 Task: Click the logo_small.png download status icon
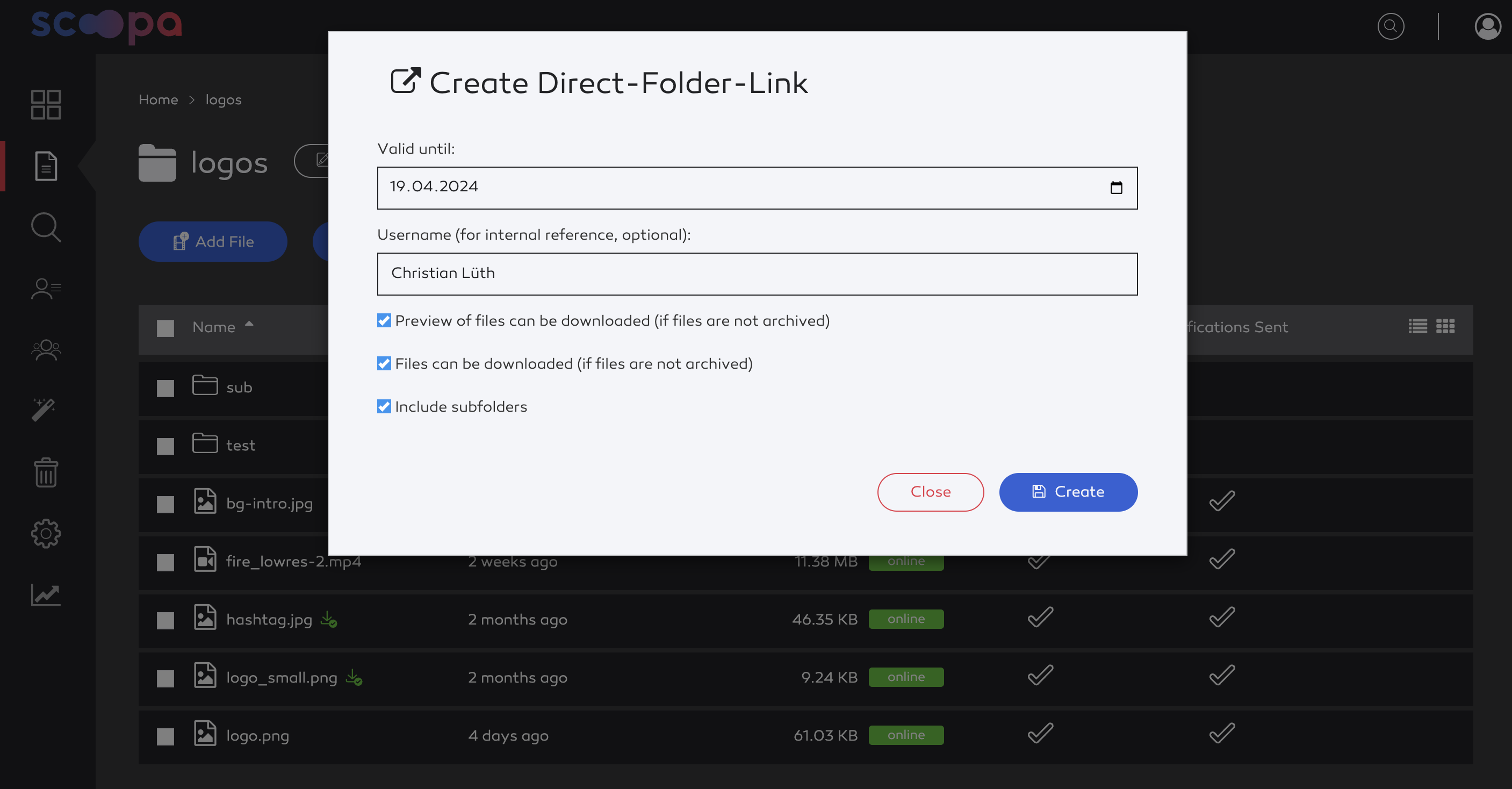(354, 677)
